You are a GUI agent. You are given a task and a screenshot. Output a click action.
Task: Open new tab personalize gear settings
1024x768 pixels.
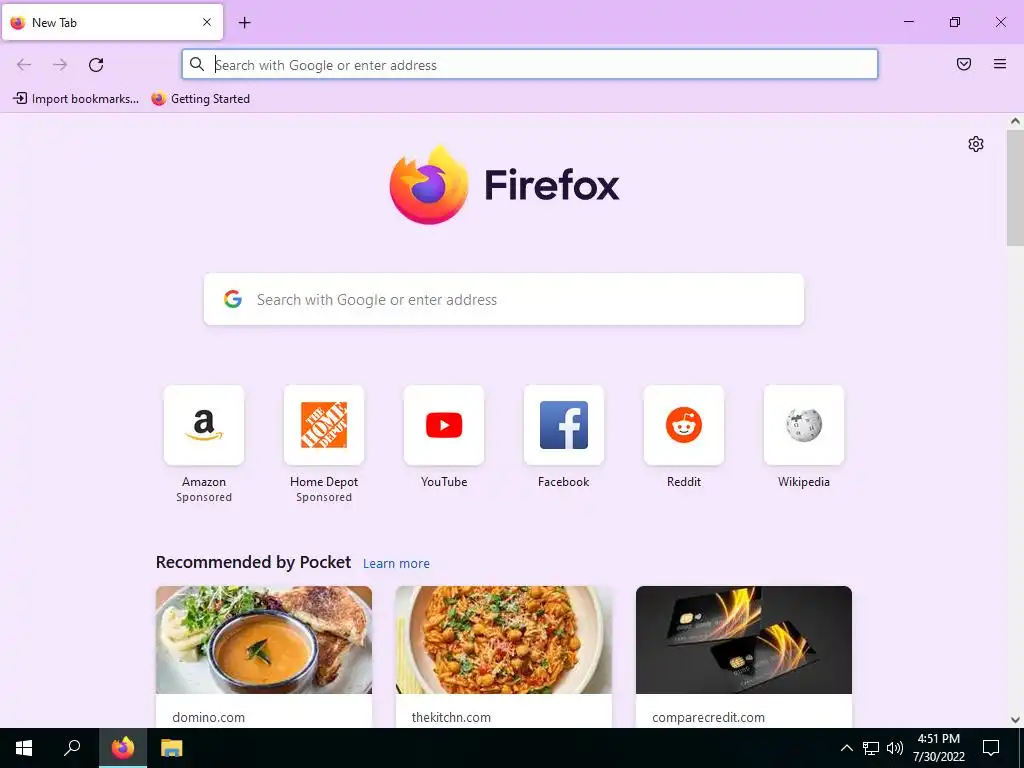pos(976,144)
